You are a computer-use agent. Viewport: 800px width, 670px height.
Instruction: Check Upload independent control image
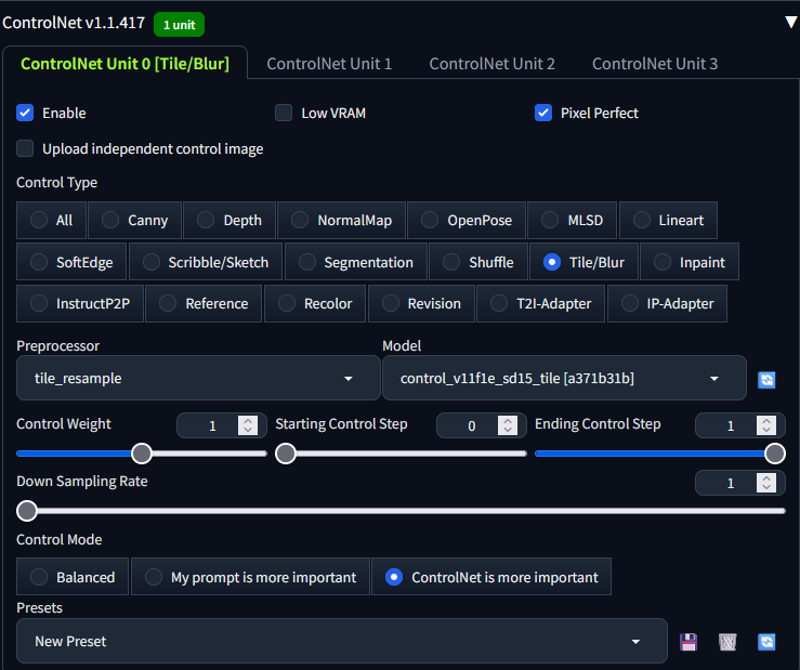pyautogui.click(x=25, y=148)
